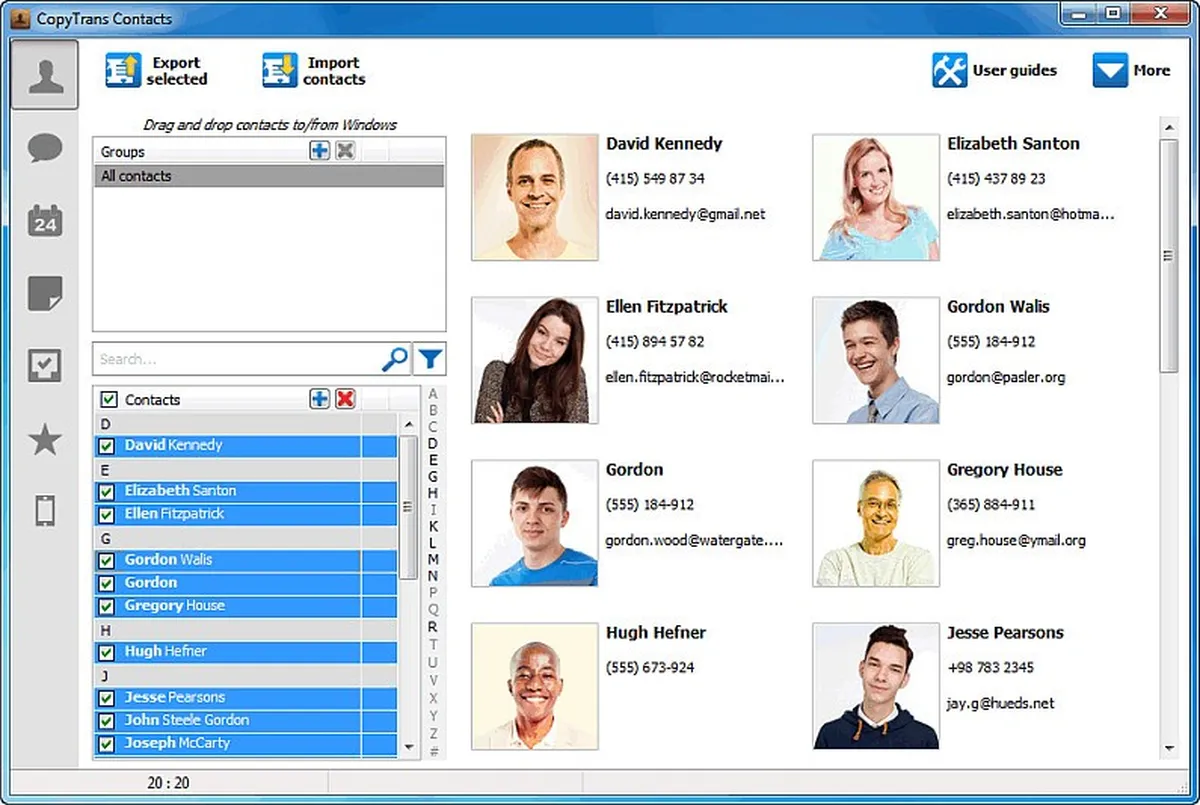Screen dimensions: 1200x805
Task: Jump to letter K in alphabet index
Action: click(x=433, y=526)
